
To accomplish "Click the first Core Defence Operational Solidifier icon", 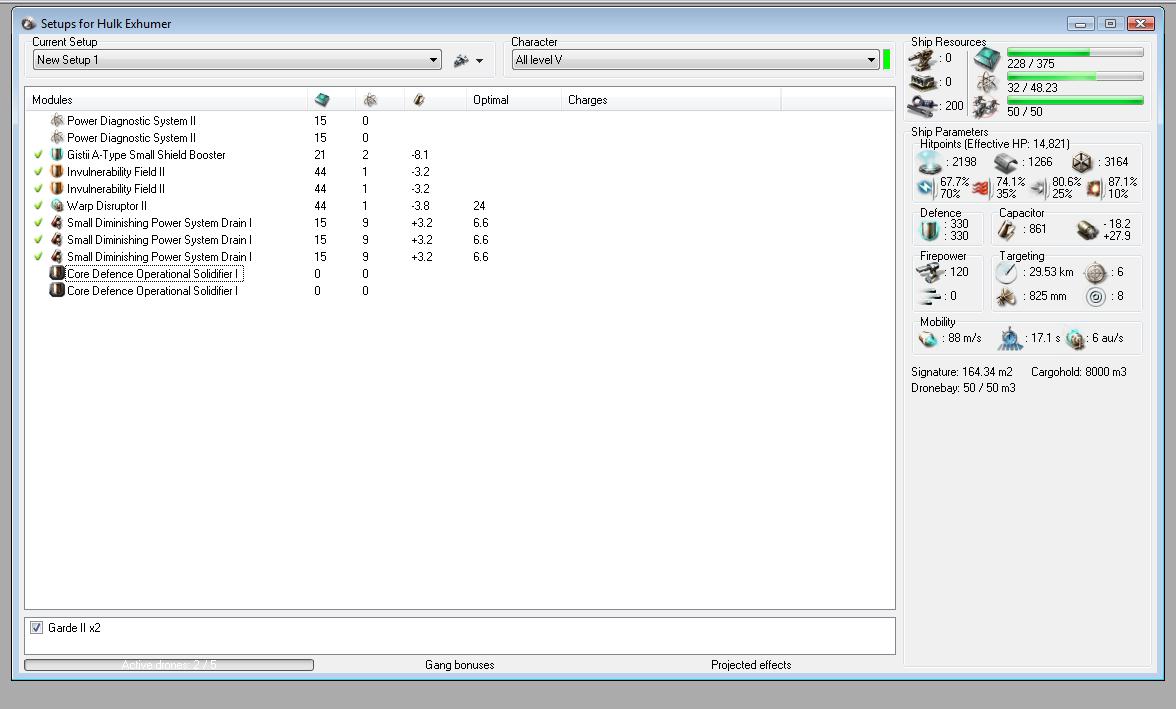I will pyautogui.click(x=57, y=273).
